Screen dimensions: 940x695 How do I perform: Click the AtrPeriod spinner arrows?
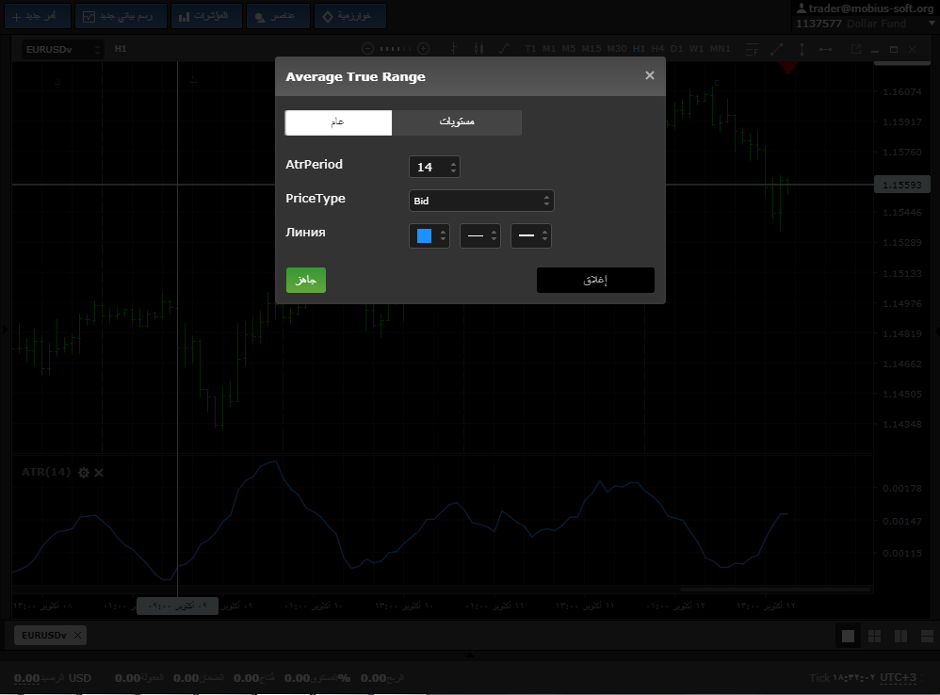click(x=454, y=167)
